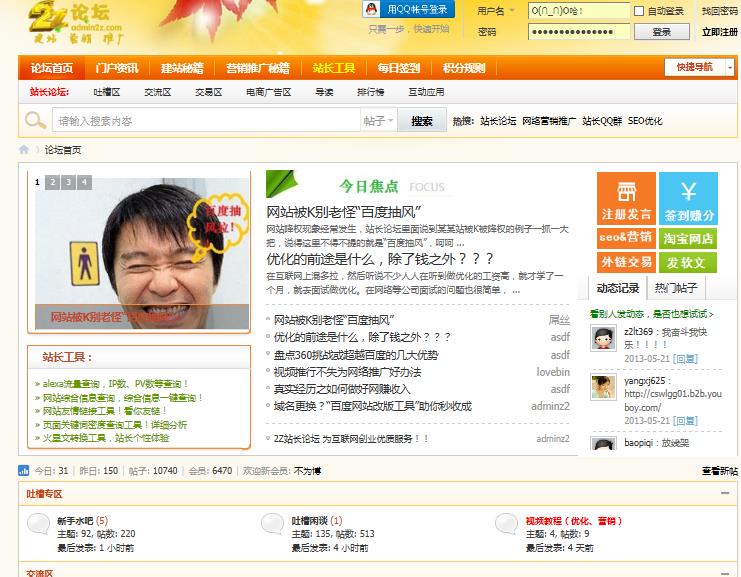Select slide number 2 in slideshow
This screenshot has height=577, width=741.
pos(52,182)
